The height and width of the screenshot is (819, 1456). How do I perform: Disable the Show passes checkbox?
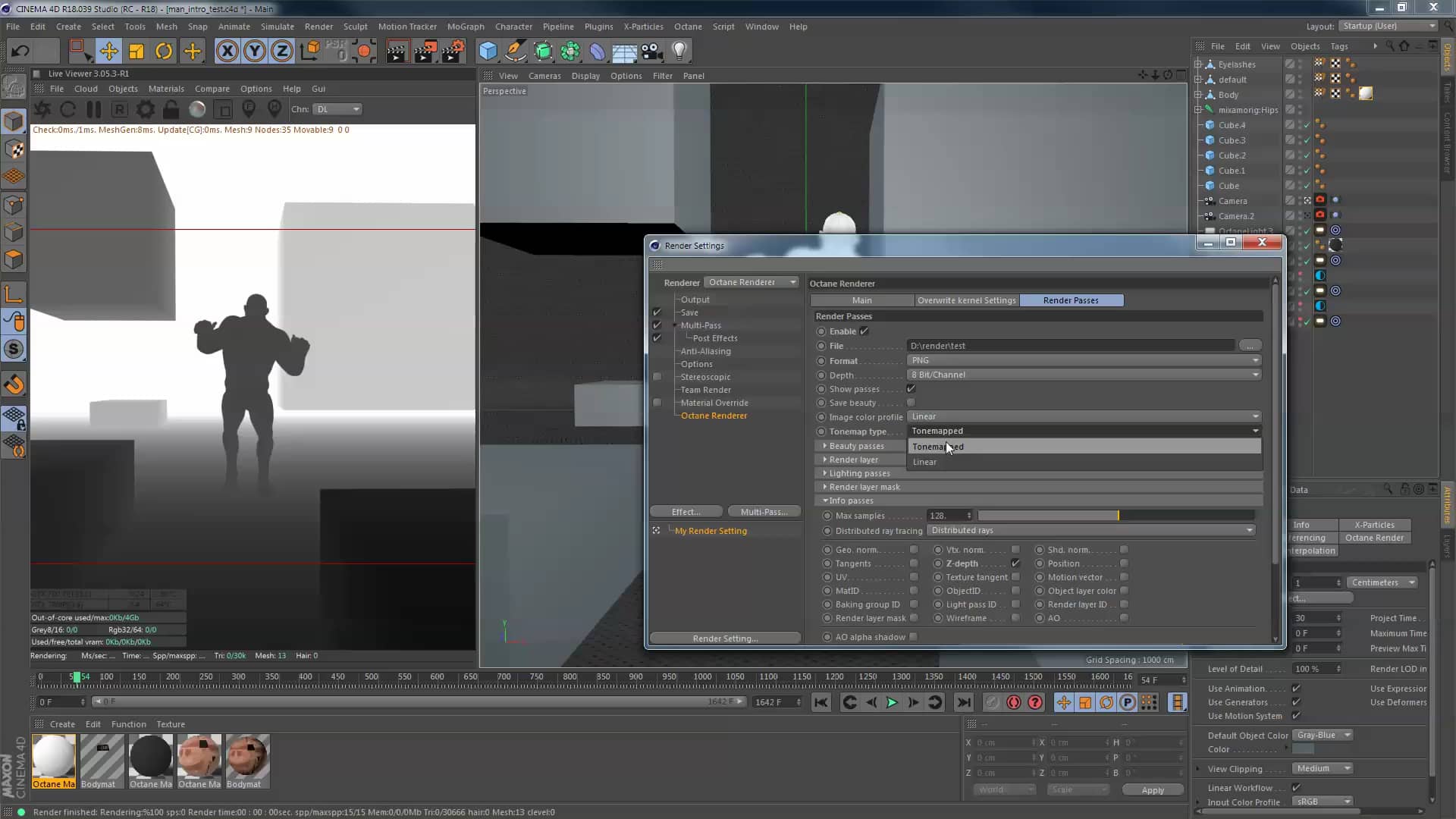point(911,389)
